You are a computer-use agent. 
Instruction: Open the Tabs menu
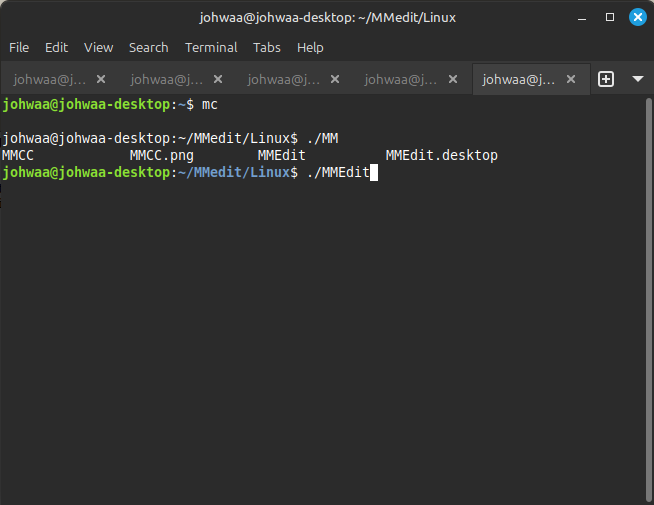pyautogui.click(x=267, y=47)
